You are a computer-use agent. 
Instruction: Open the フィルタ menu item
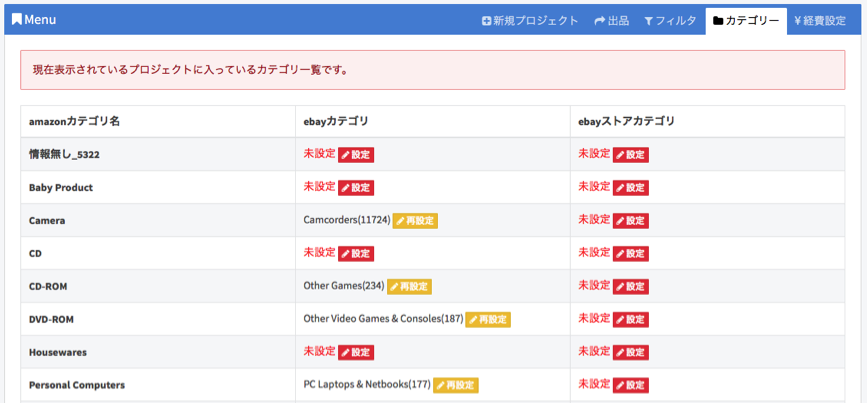coord(670,20)
